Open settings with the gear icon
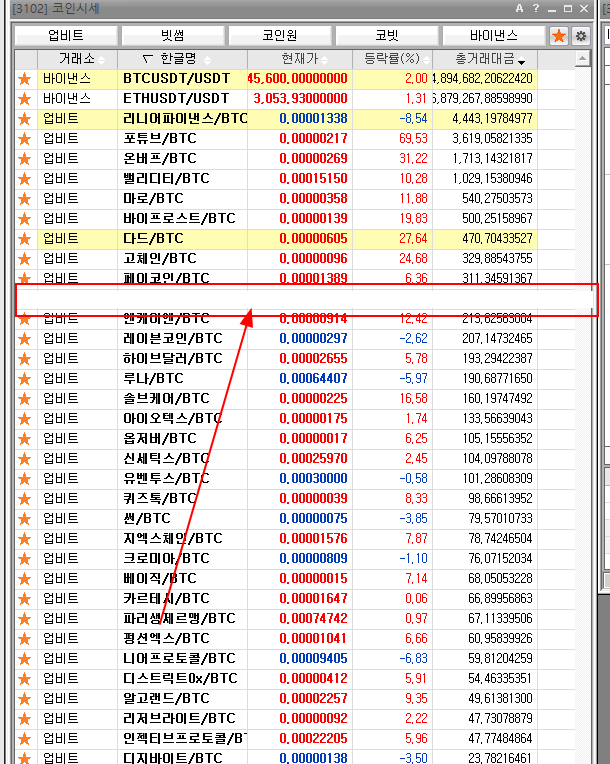610x764 pixels. tap(580, 35)
